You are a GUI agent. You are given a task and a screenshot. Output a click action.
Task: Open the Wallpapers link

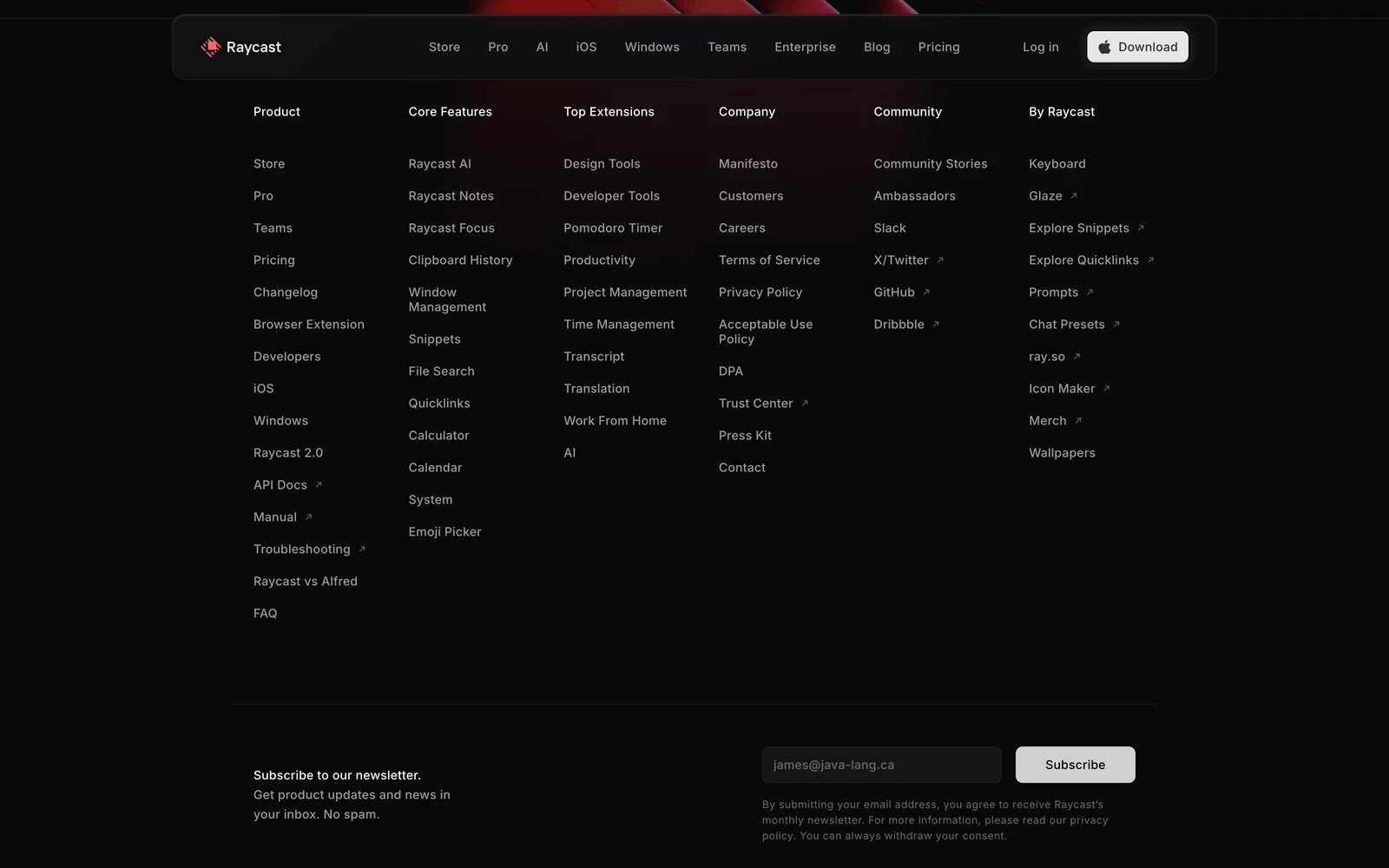coord(1063,453)
